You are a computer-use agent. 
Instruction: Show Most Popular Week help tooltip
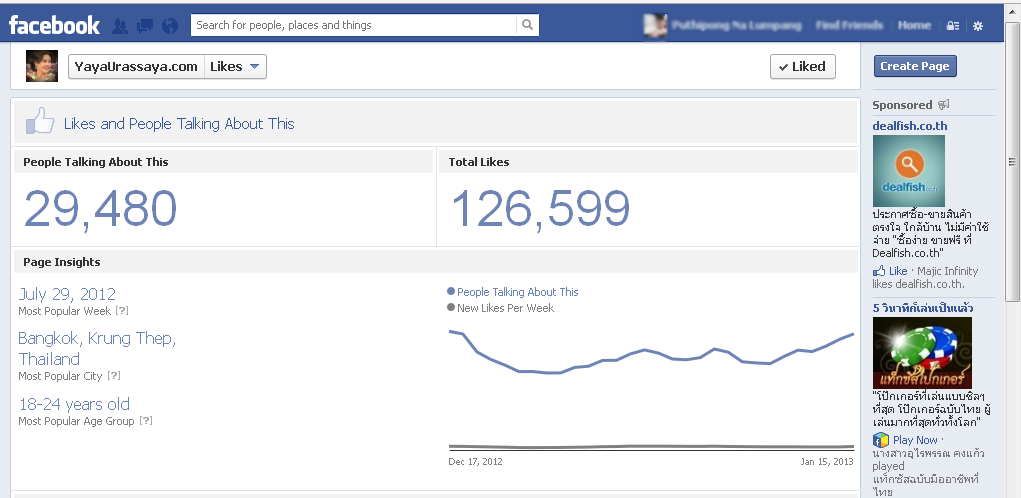click(121, 312)
